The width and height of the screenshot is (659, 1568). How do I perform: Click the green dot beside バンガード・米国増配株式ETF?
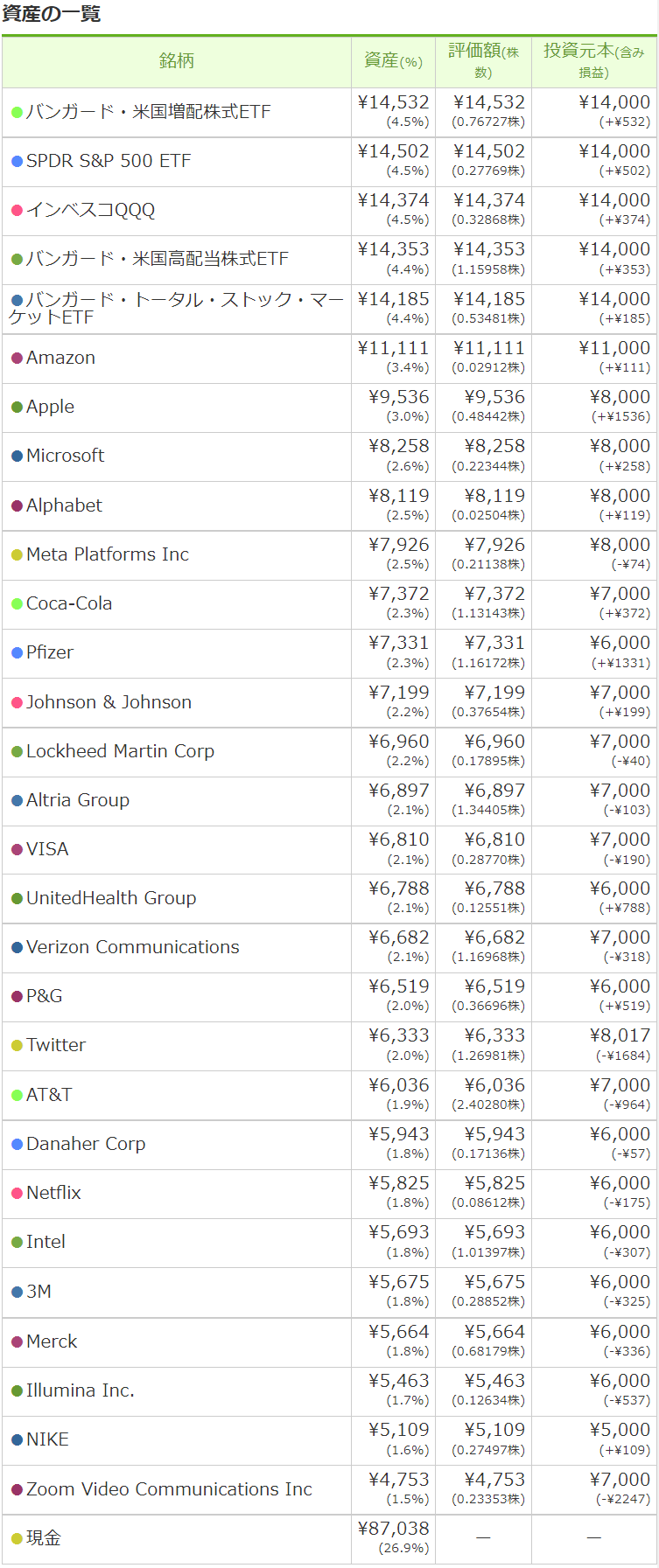coord(17,113)
